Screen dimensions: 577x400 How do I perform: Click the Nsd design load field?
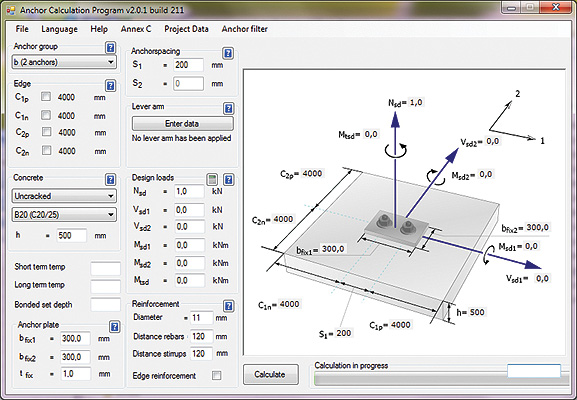(x=190, y=191)
